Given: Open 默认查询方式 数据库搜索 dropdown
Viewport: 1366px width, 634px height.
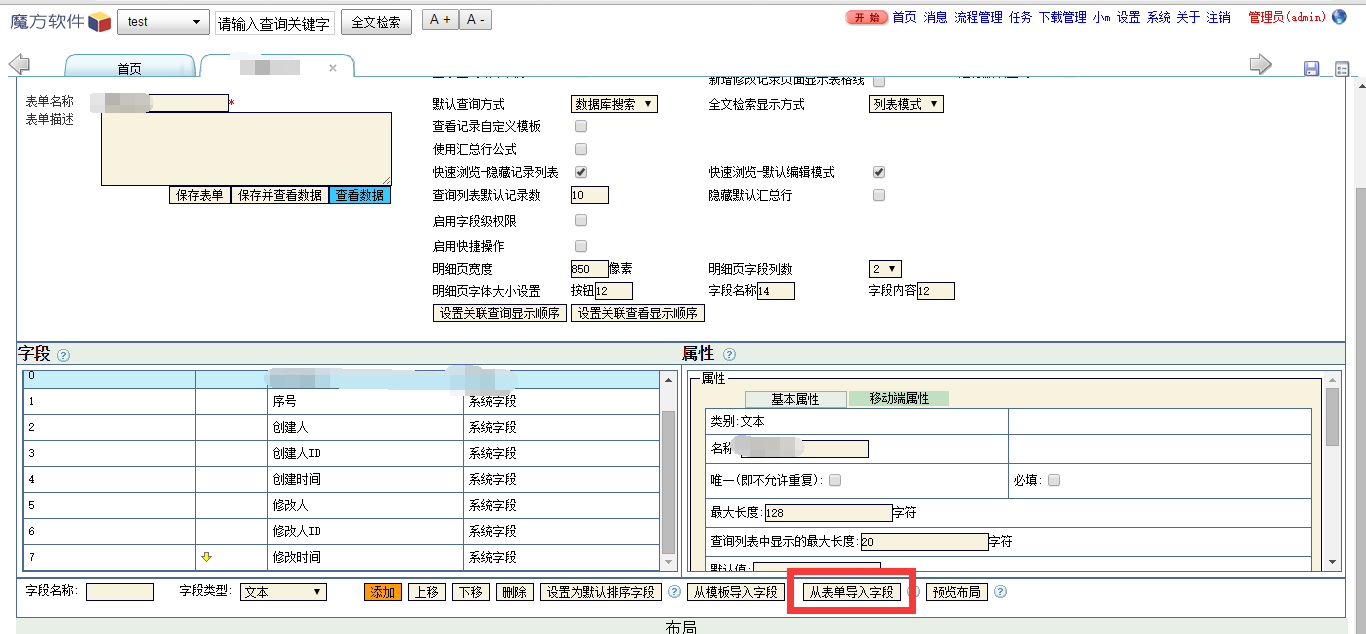Looking at the screenshot, I should click(x=614, y=104).
